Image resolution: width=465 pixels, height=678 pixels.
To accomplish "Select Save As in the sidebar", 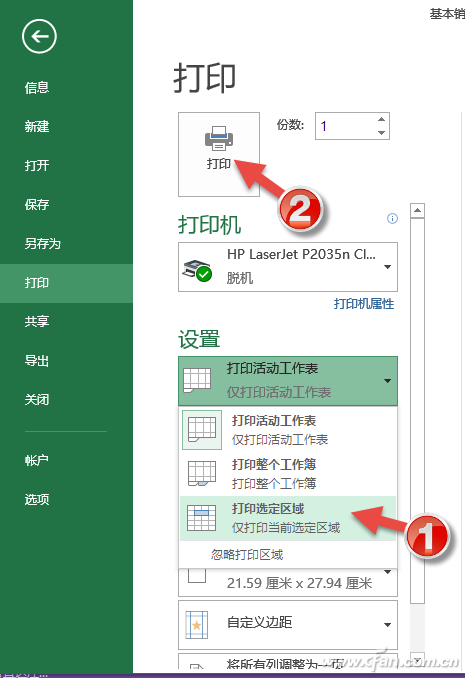I will (42, 244).
